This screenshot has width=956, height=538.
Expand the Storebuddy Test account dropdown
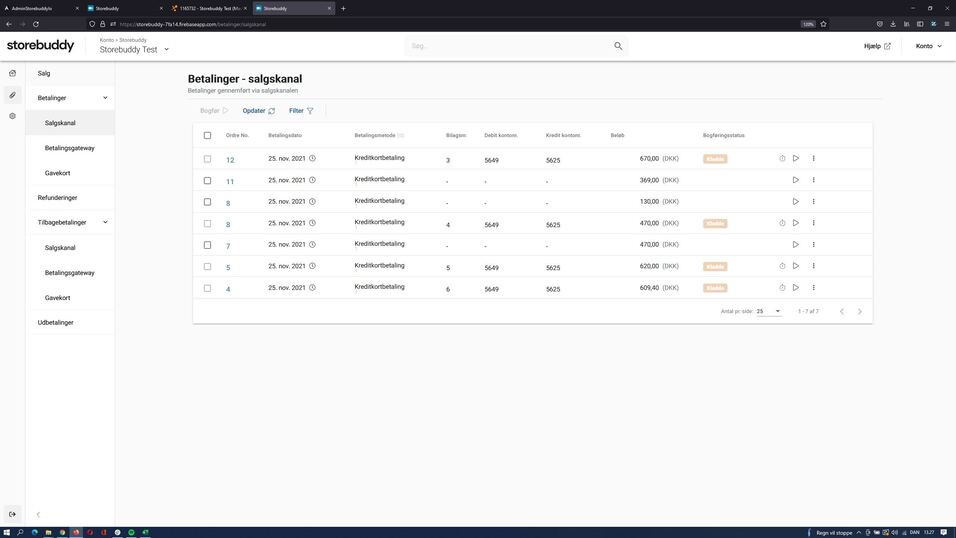166,49
